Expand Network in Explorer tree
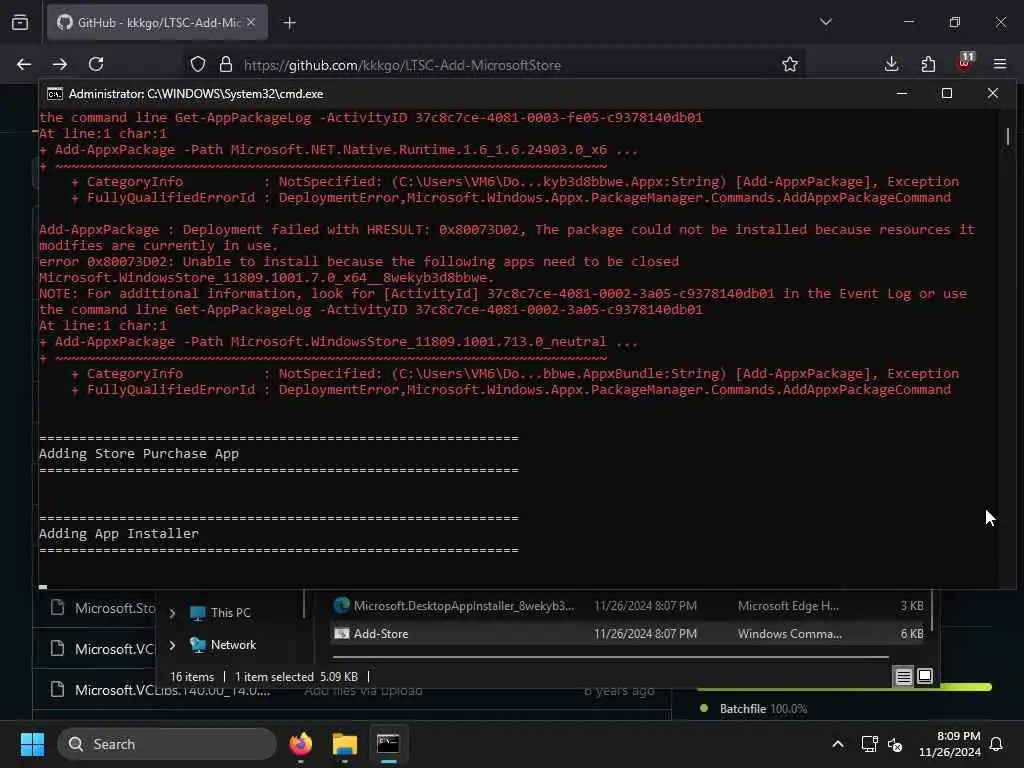 172,645
